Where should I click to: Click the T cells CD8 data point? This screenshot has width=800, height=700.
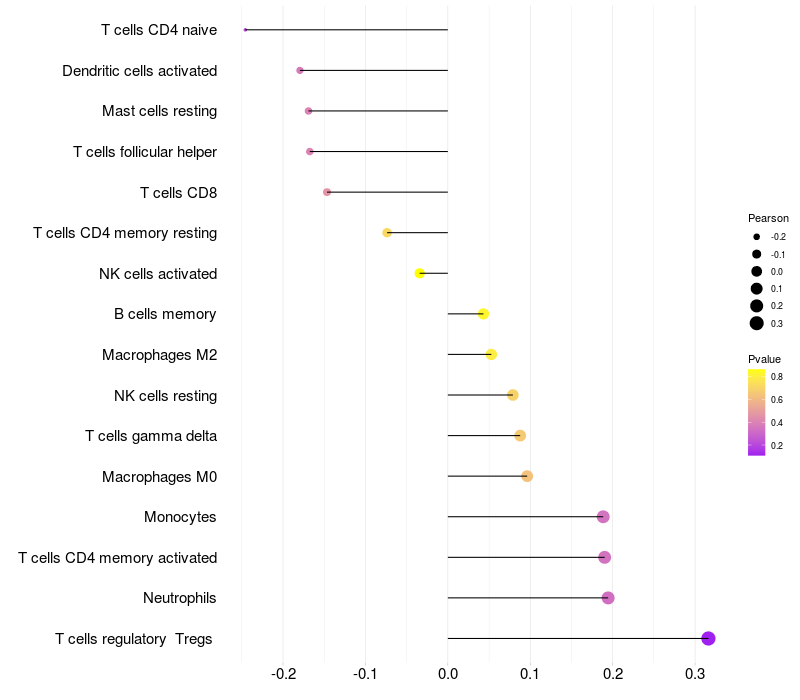tap(327, 192)
